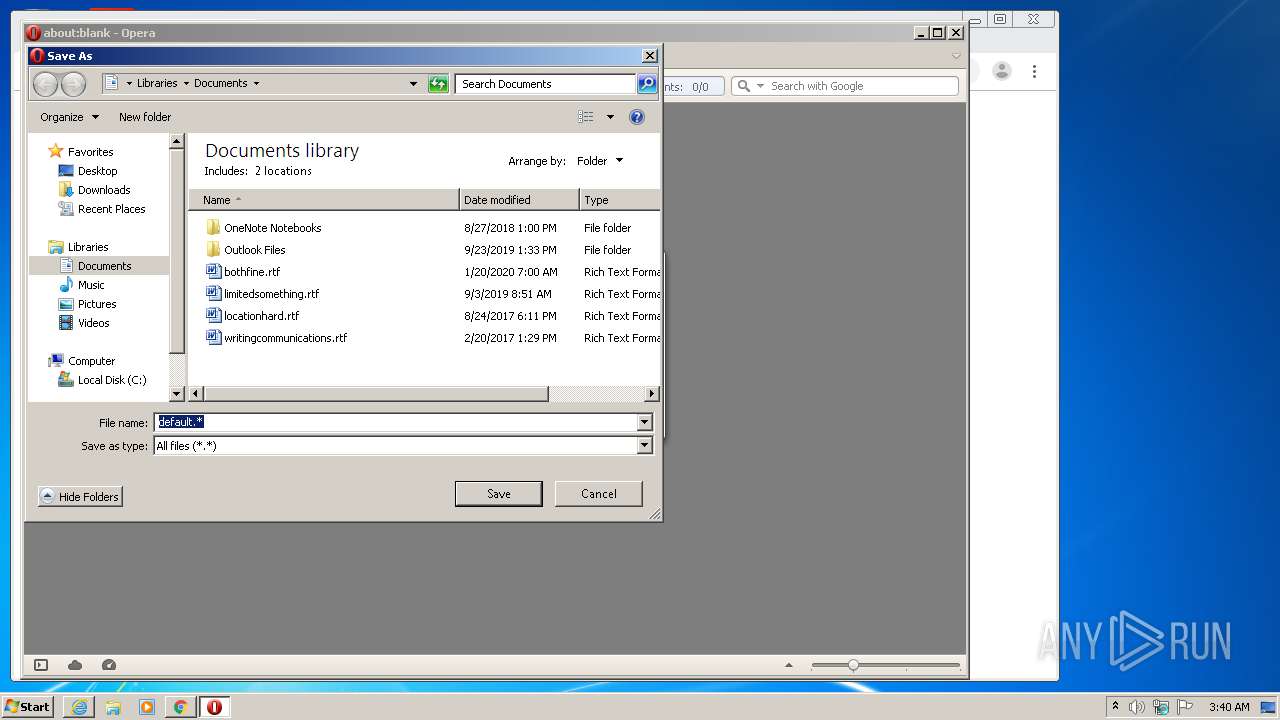This screenshot has width=1280, height=720.
Task: Click the Action Center flag icon in tray
Action: pyautogui.click(x=1185, y=707)
